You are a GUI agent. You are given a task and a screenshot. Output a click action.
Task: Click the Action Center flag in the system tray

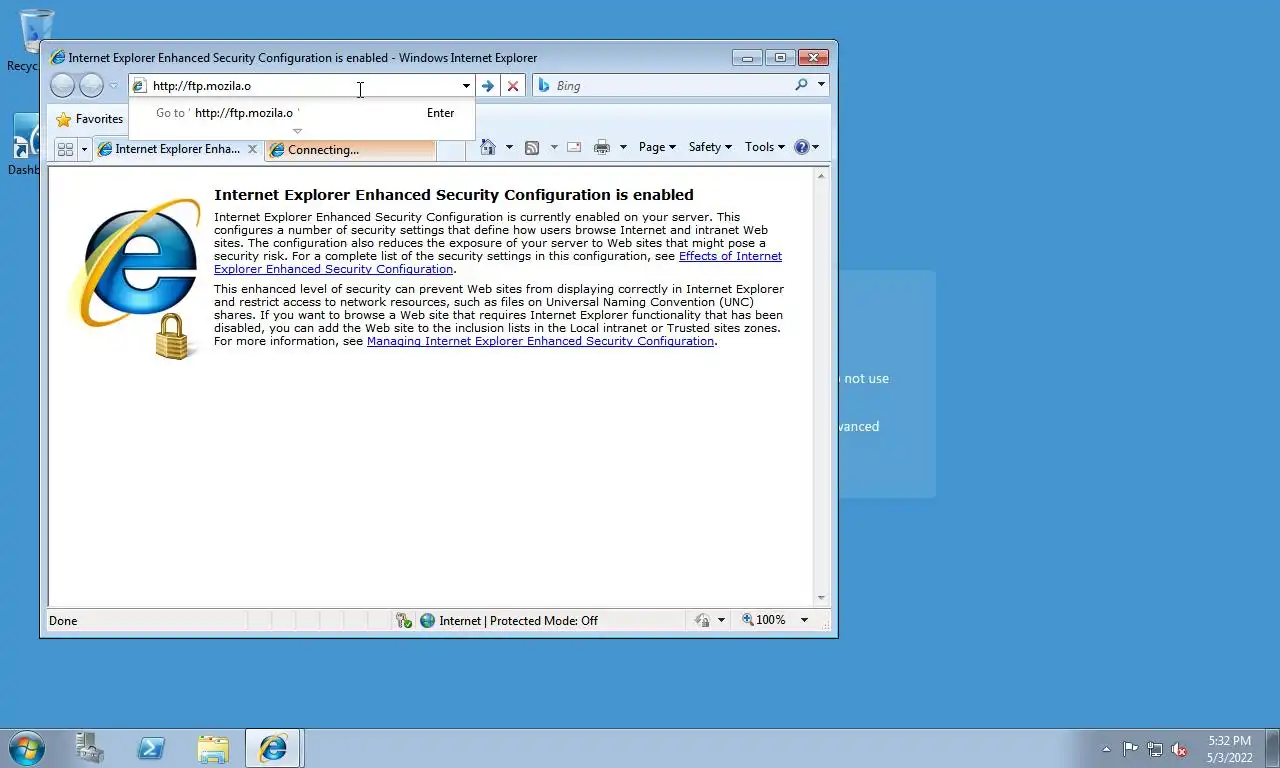tap(1130, 749)
